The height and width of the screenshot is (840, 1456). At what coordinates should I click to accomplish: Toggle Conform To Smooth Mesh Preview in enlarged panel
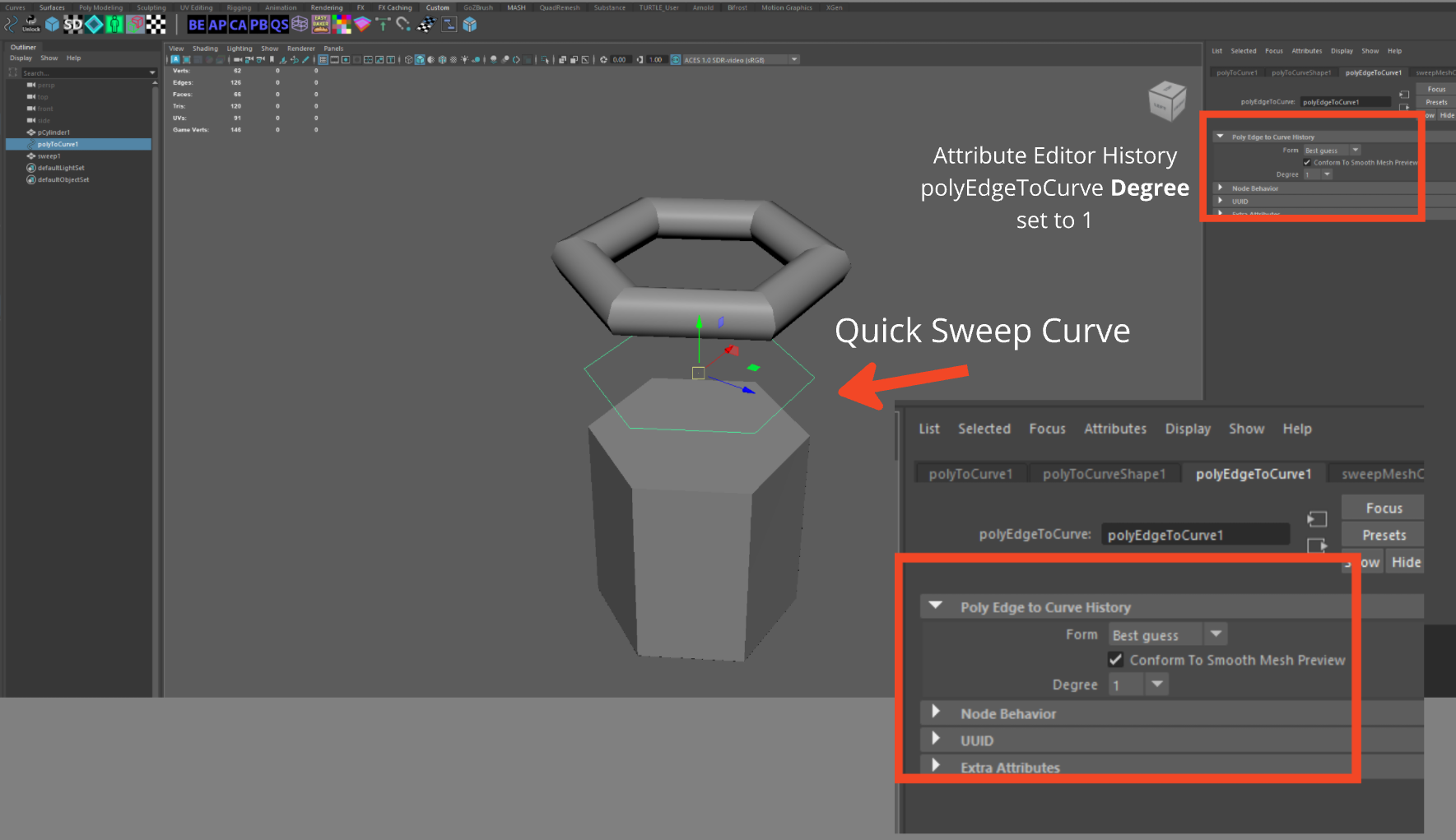[x=1116, y=660]
